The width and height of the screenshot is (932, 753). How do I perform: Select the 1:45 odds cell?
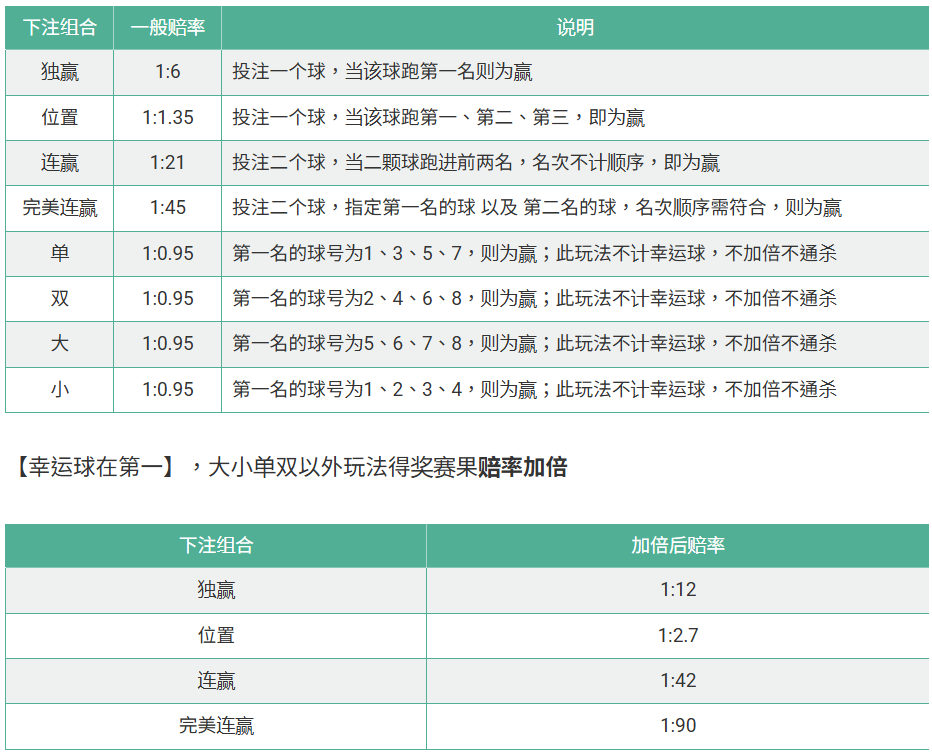pos(168,207)
